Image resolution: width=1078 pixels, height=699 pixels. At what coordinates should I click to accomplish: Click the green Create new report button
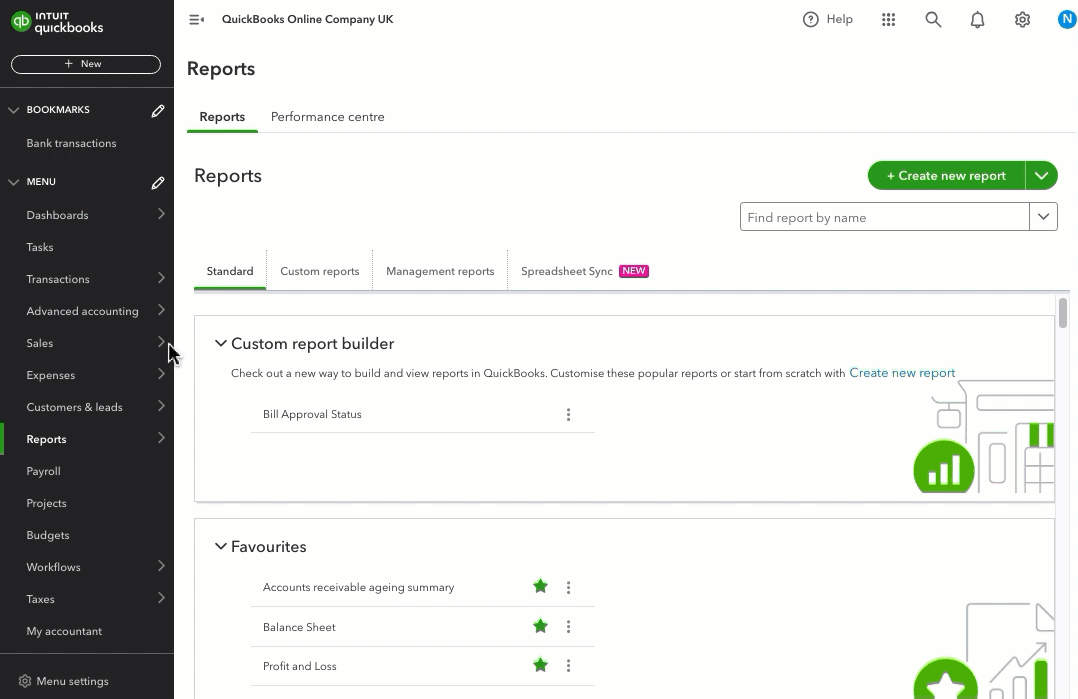[944, 175]
